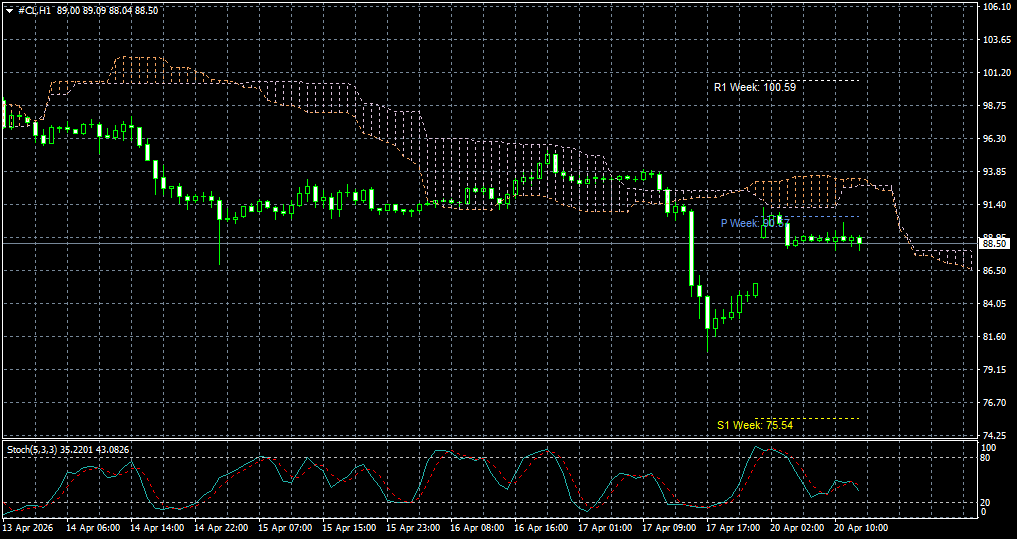The width and height of the screenshot is (1017, 539).
Task: Click the 14 Apr 06:00 time label
Action: pyautogui.click(x=93, y=529)
